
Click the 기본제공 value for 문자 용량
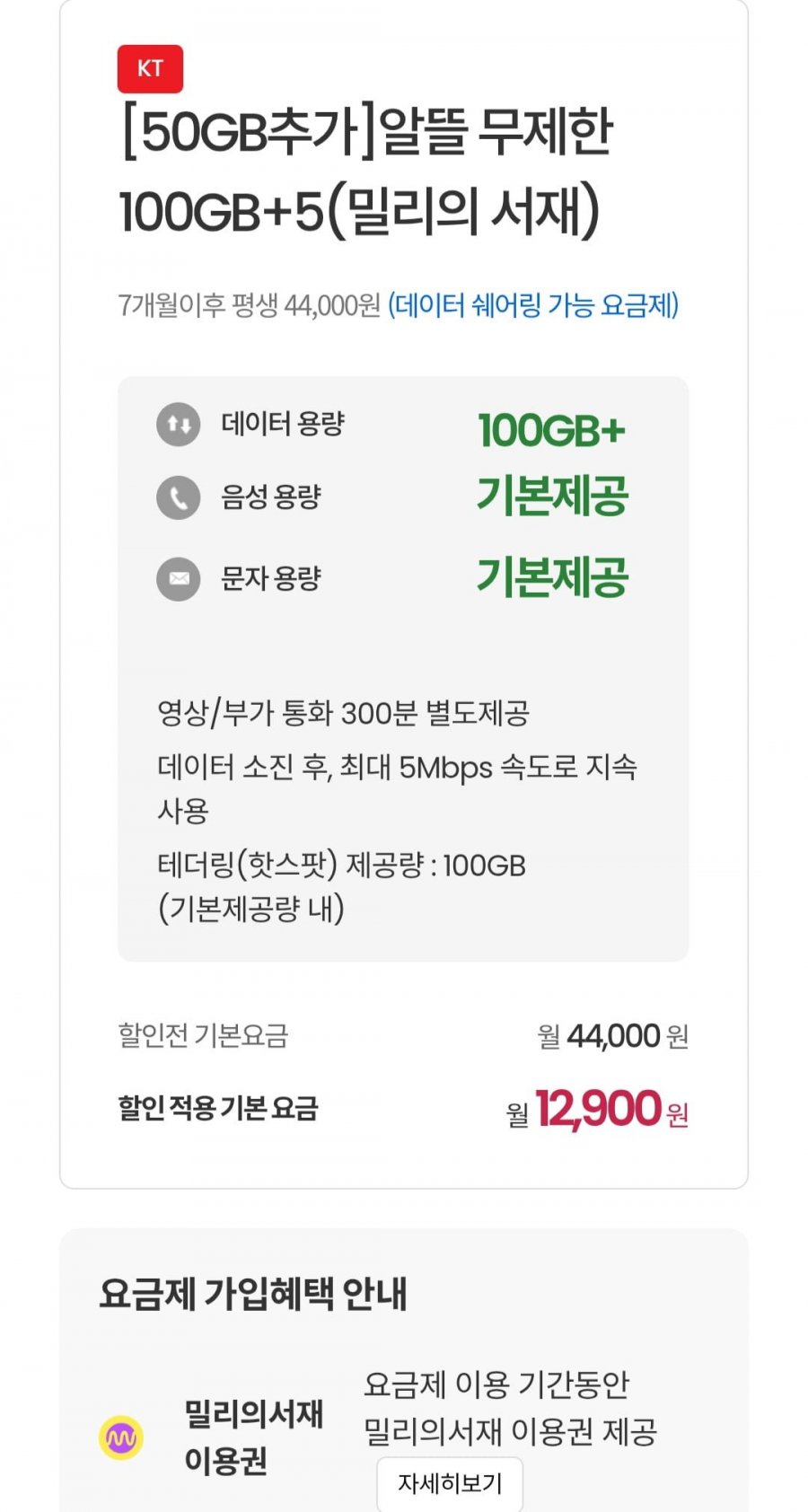[551, 577]
